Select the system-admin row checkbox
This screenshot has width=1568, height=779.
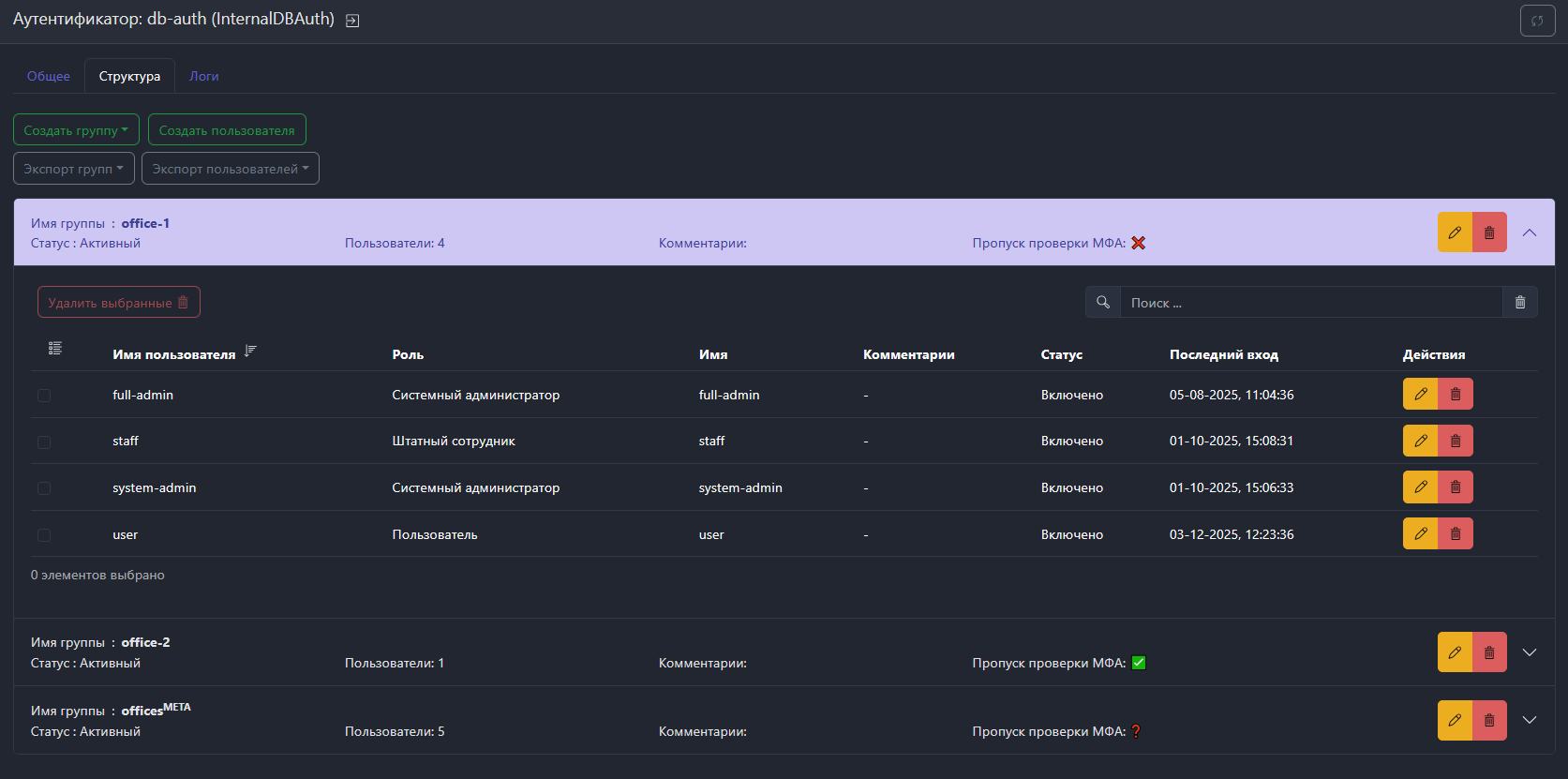(x=44, y=488)
